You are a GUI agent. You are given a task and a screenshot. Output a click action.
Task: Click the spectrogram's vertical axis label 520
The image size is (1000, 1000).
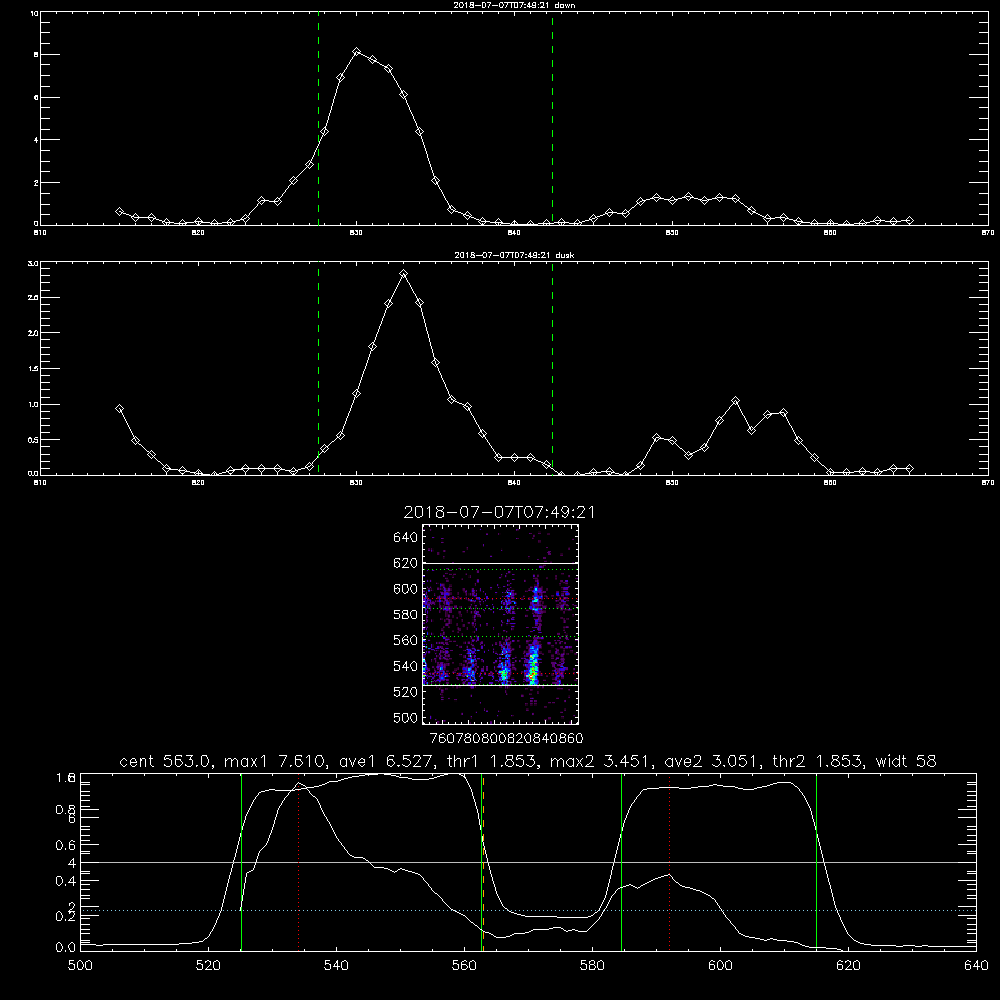tap(406, 692)
